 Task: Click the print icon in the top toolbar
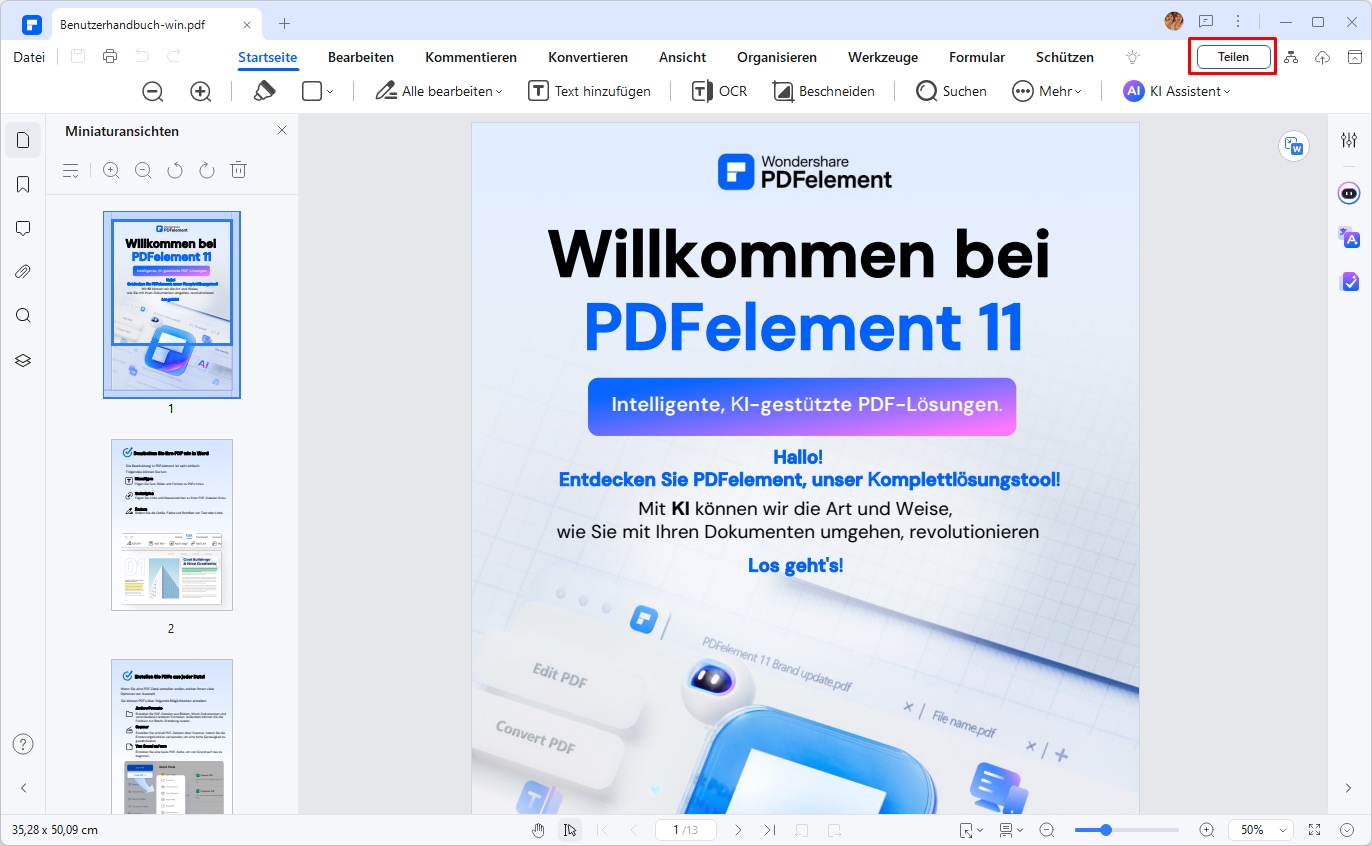110,57
